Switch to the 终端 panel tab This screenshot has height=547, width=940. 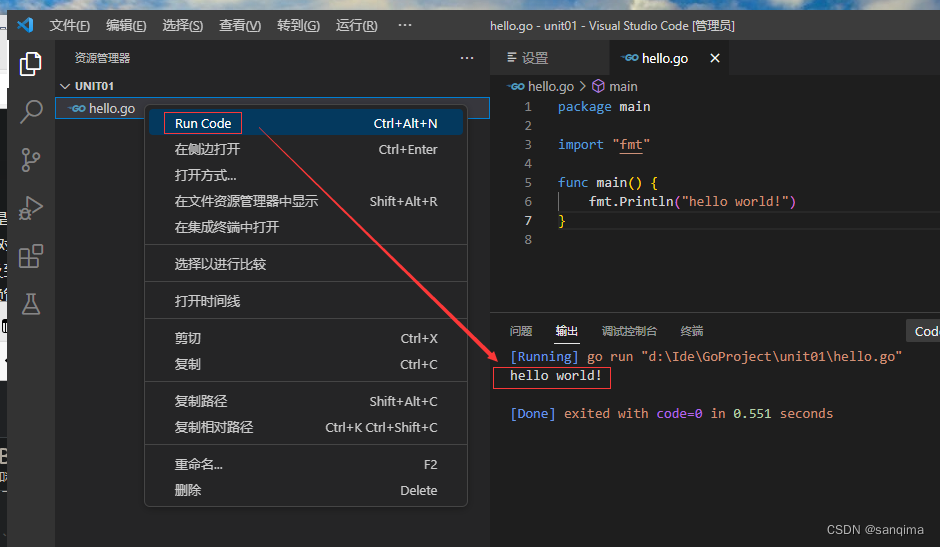click(692, 331)
